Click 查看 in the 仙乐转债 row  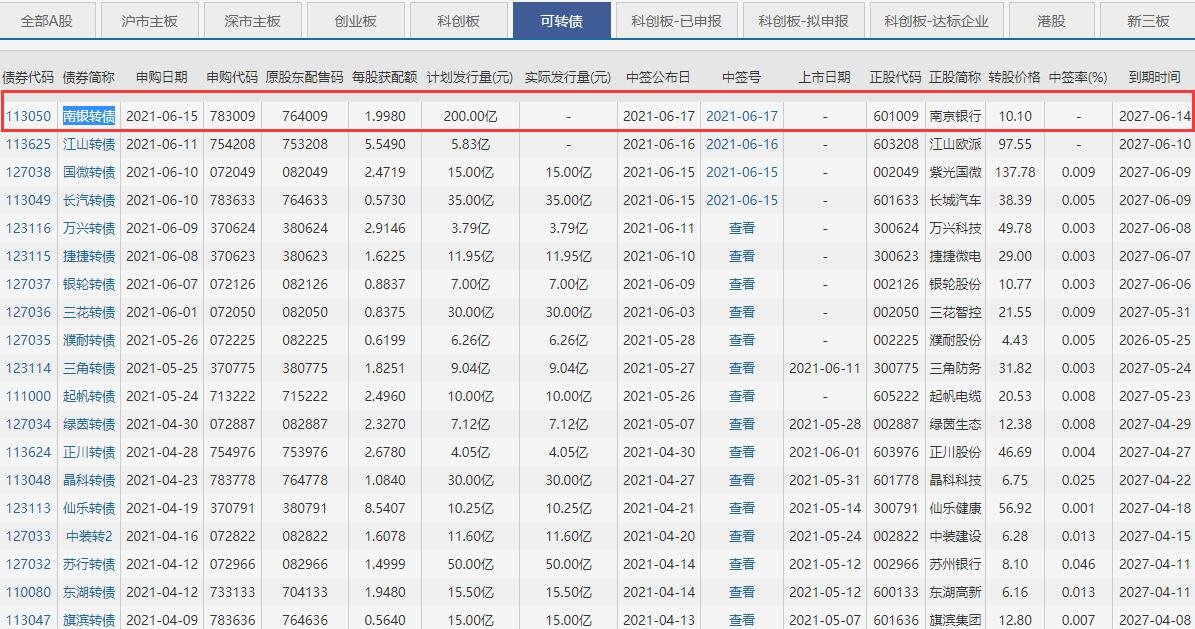742,508
